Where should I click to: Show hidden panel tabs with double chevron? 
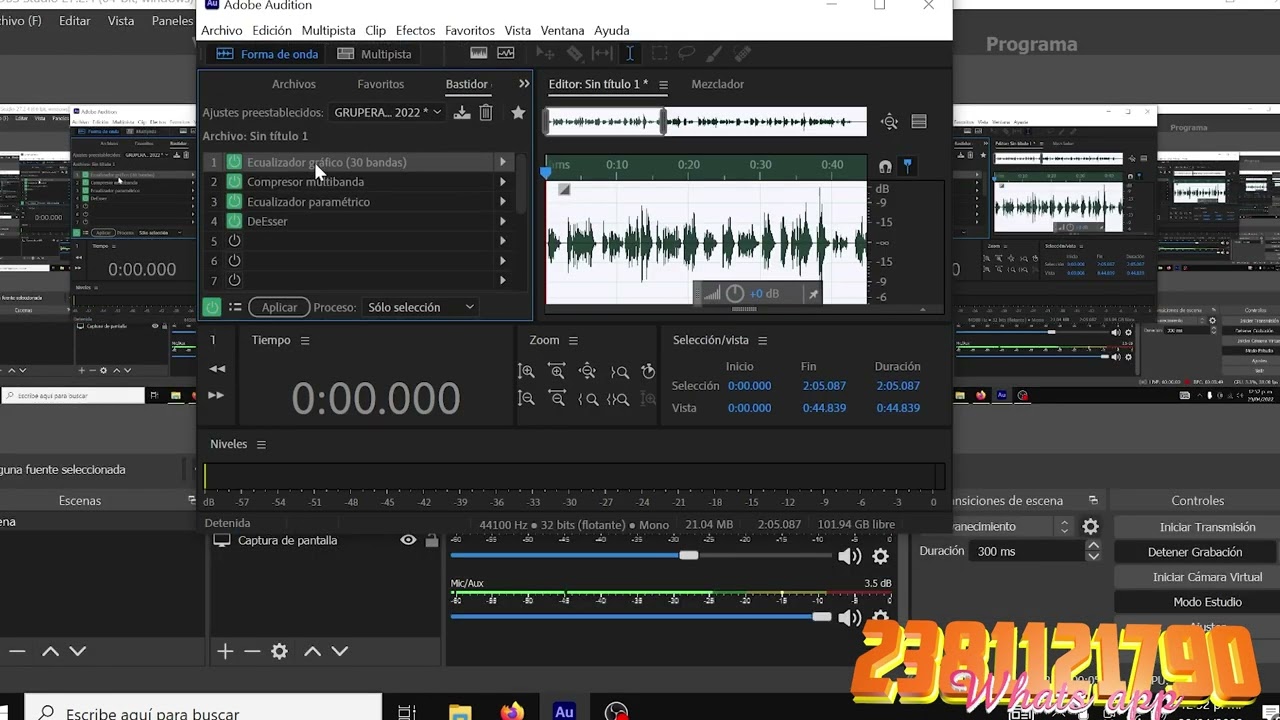click(523, 84)
